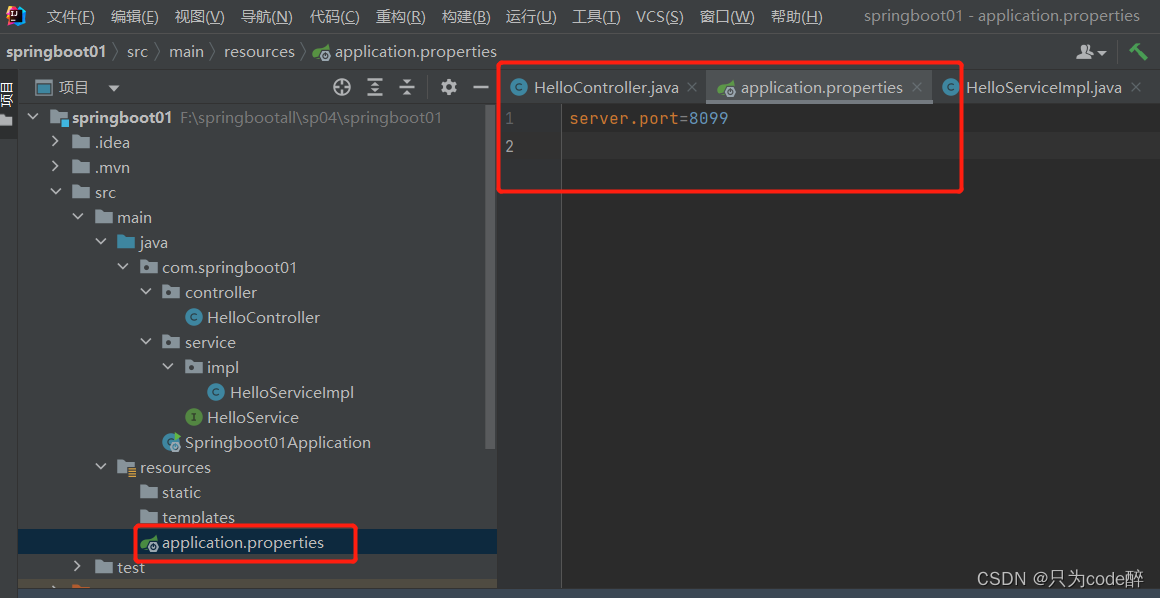Open the 导航(N) menu
This screenshot has height=598, width=1160.
point(267,16)
